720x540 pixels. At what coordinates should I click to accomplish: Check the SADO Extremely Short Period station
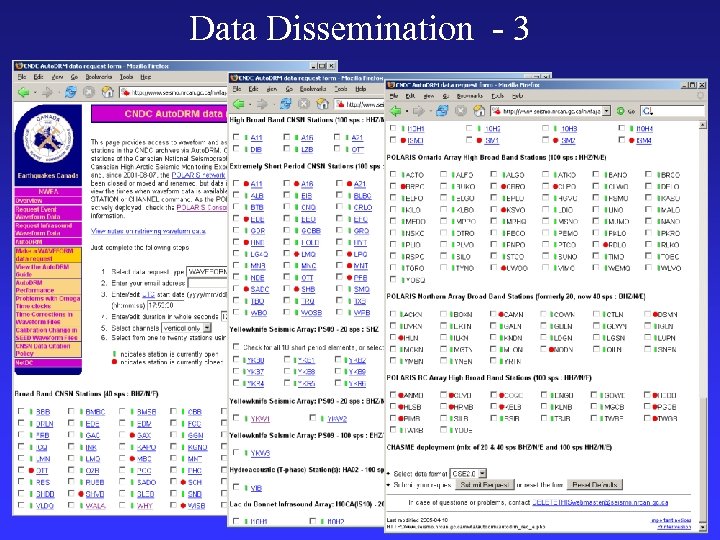[236, 288]
